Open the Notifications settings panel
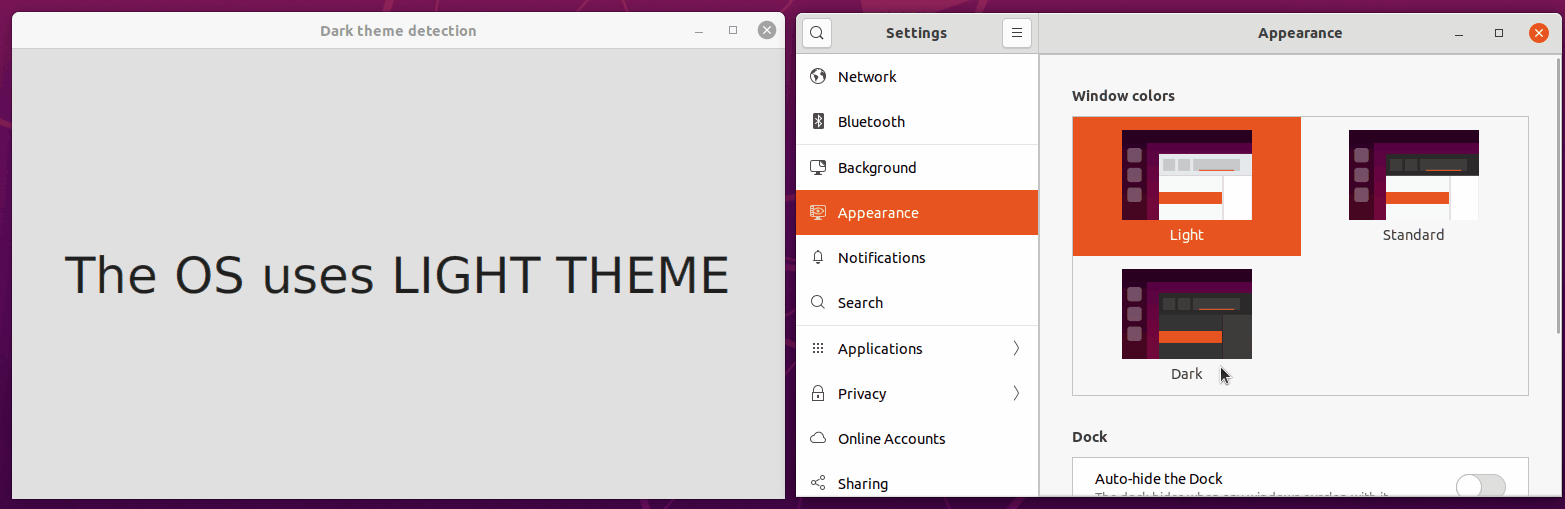Screen dimensions: 1565x509 coord(917,258)
